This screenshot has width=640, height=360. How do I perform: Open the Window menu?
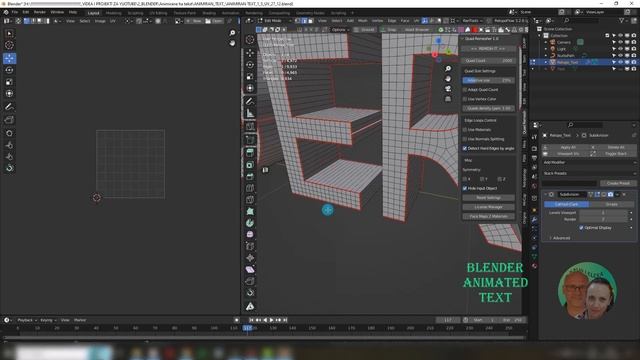click(x=57, y=12)
